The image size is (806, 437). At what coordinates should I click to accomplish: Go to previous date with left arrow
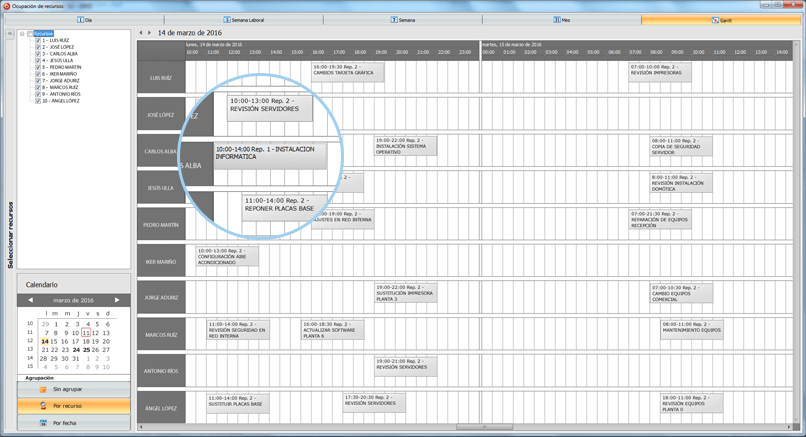point(140,33)
